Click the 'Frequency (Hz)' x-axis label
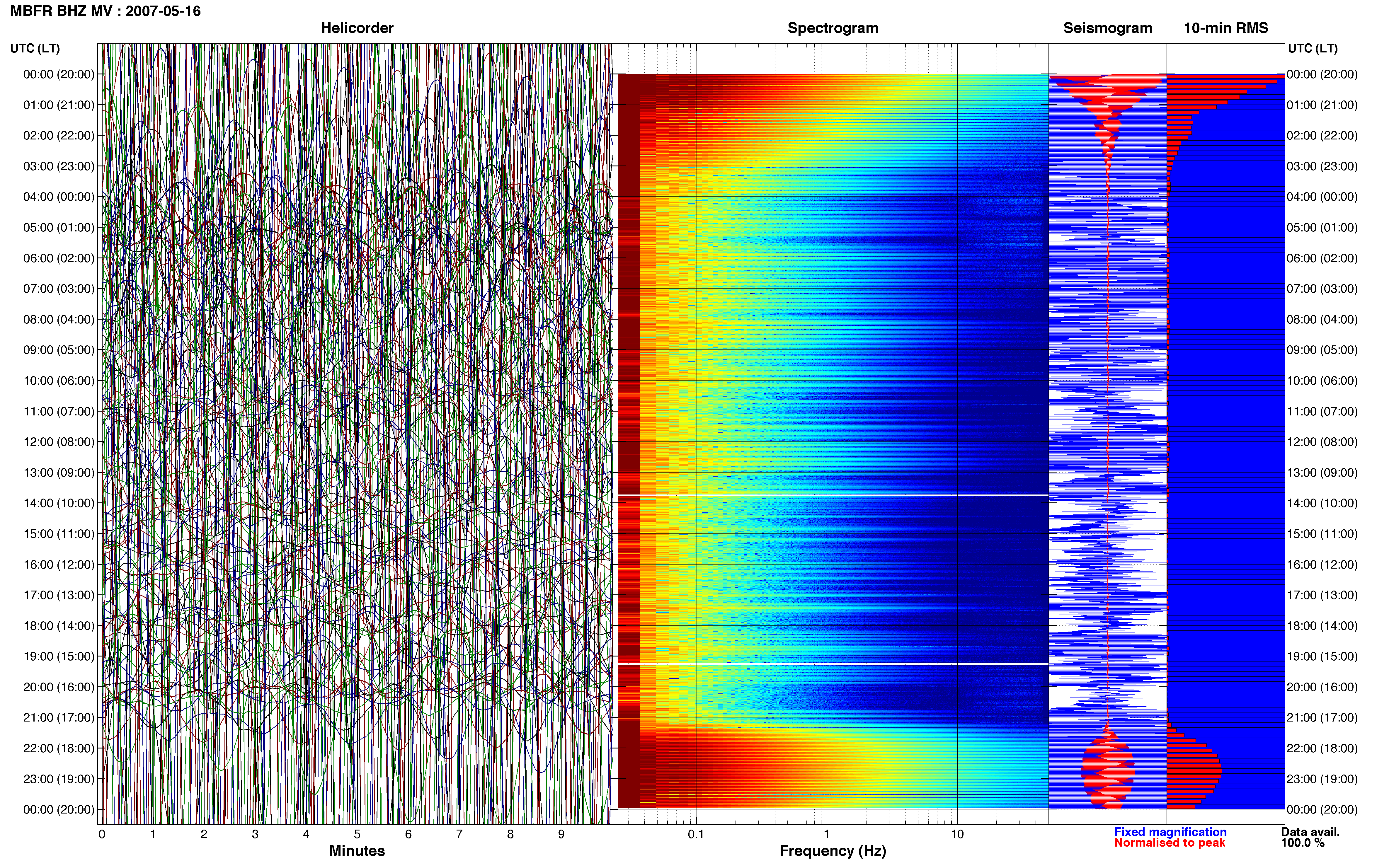 tap(833, 851)
